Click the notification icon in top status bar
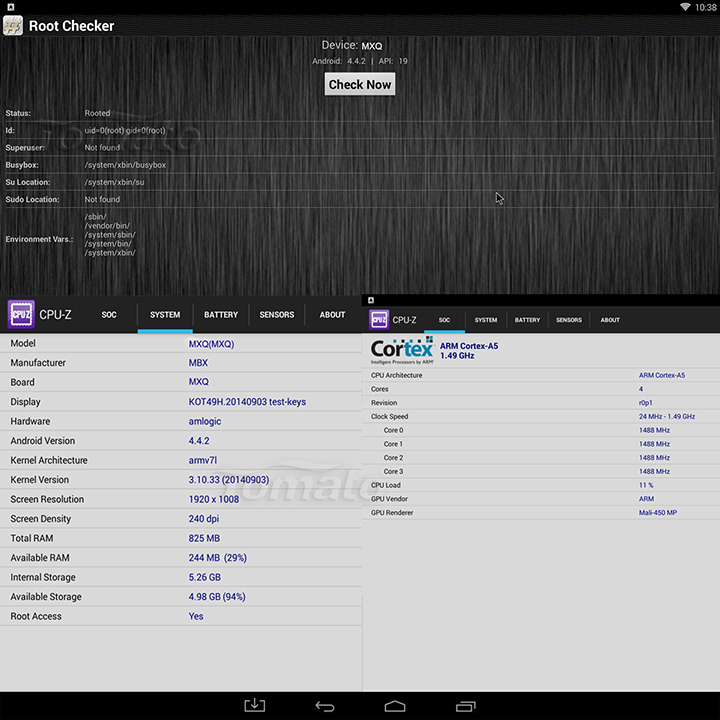 [x=11, y=7]
